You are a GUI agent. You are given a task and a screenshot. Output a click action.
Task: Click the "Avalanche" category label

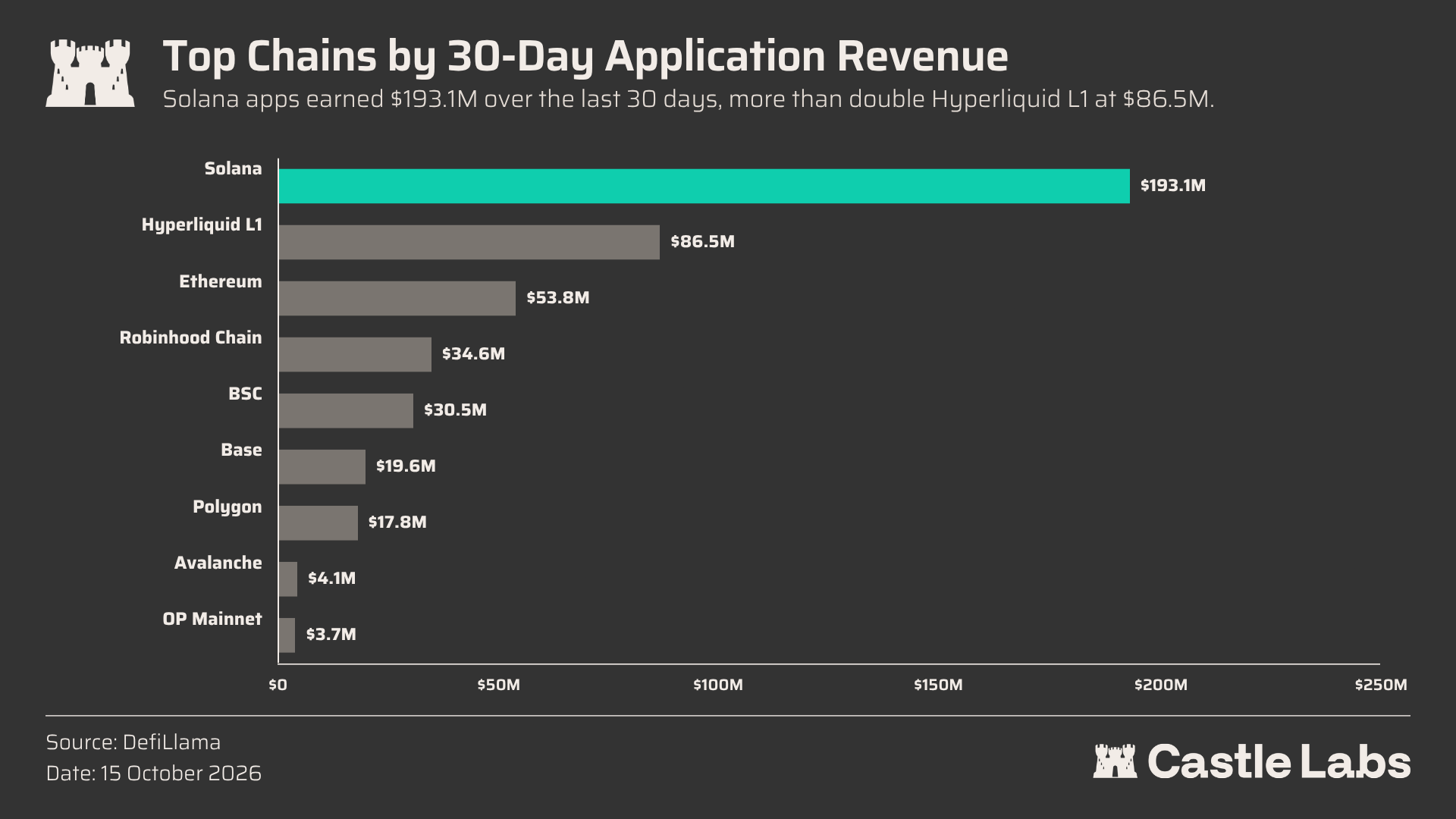(x=218, y=563)
